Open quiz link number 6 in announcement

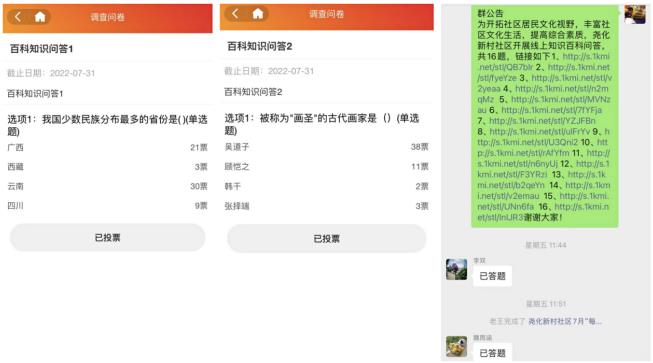(x=551, y=110)
